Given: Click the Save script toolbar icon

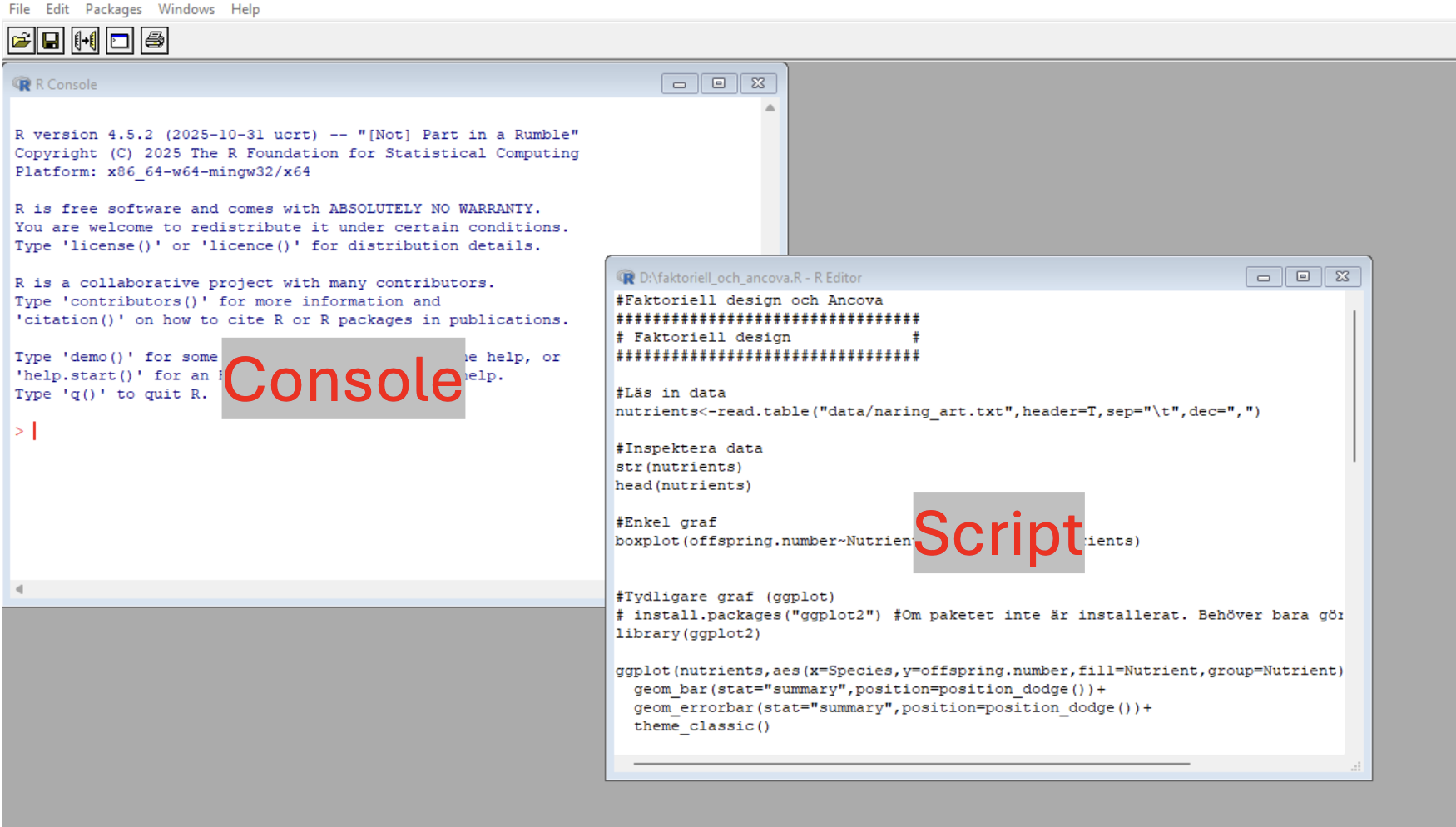Looking at the screenshot, I should pos(52,41).
